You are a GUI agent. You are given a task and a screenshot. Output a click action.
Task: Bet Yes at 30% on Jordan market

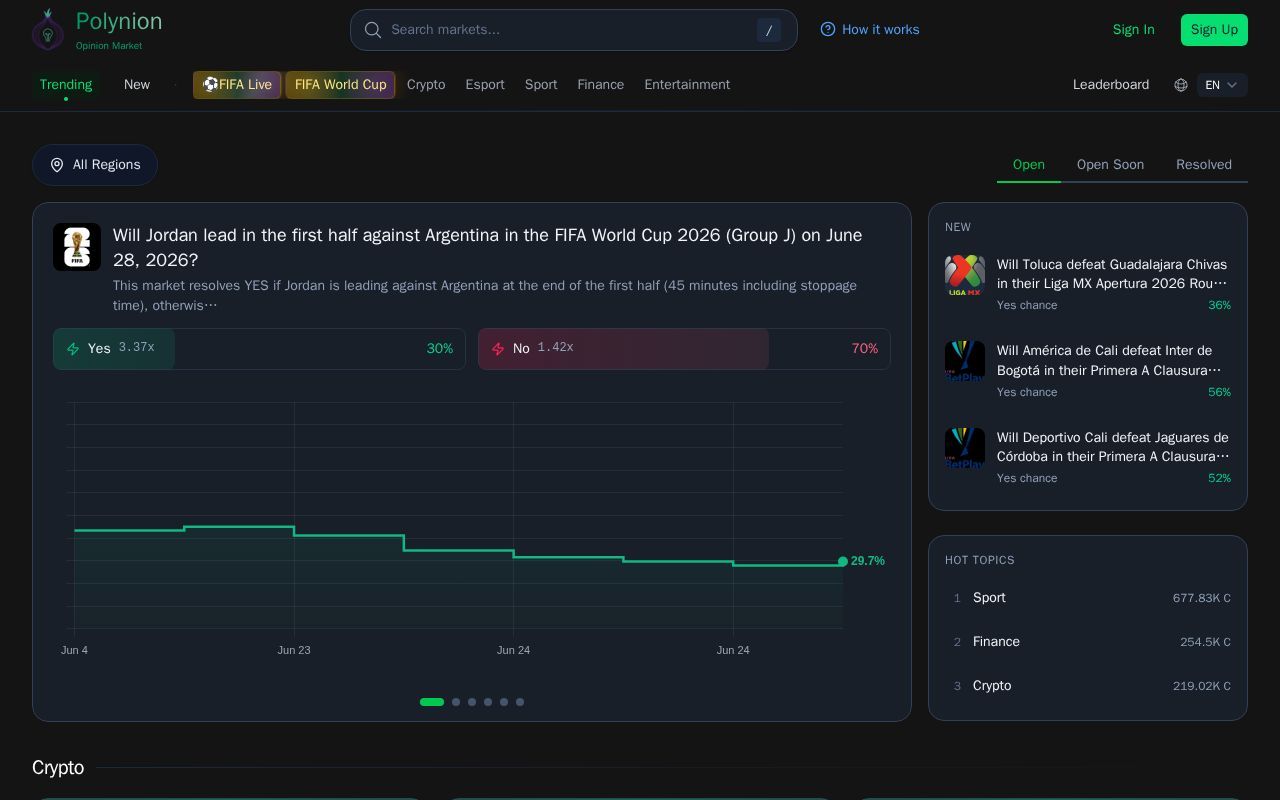259,349
